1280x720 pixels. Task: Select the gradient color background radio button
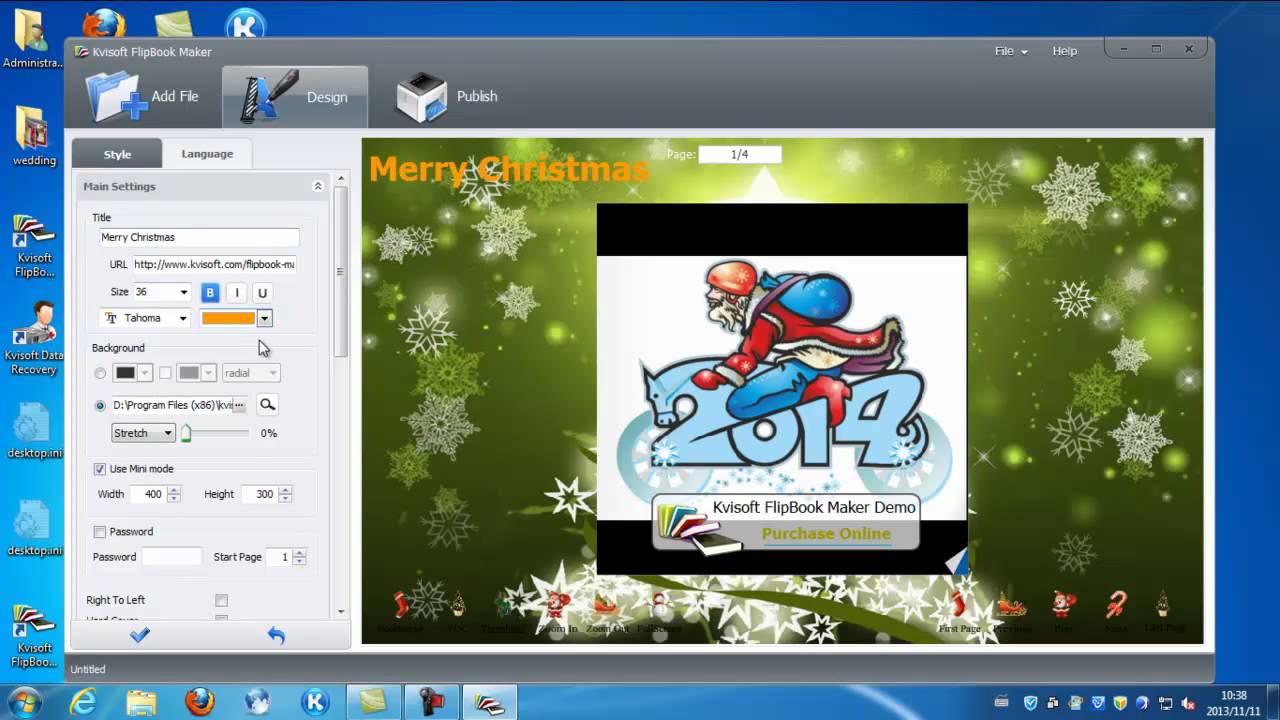(100, 373)
